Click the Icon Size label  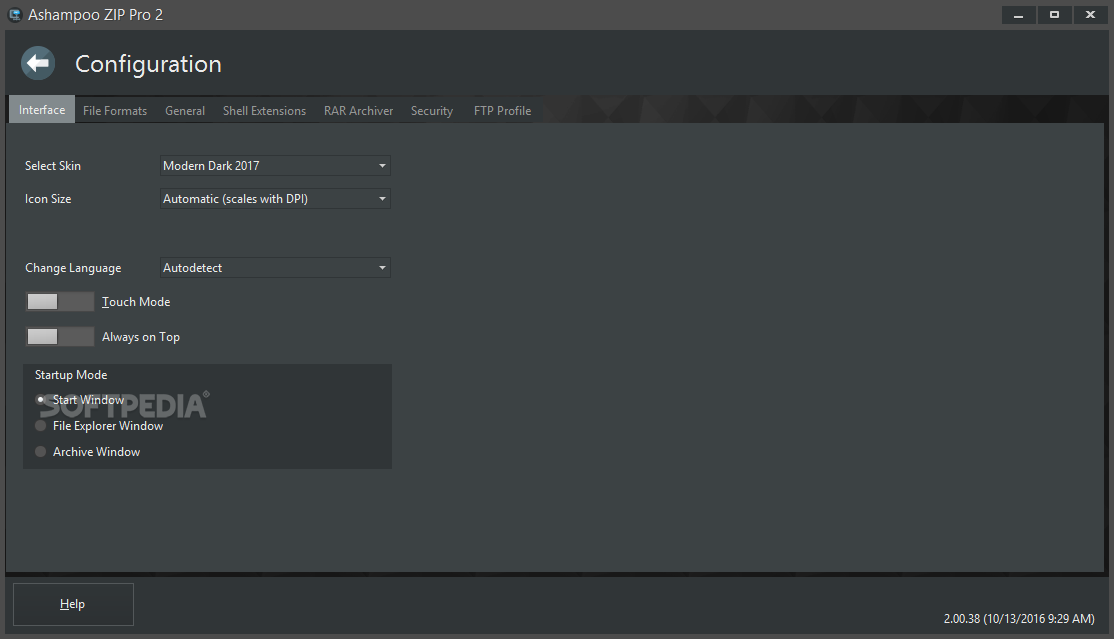tap(48, 199)
